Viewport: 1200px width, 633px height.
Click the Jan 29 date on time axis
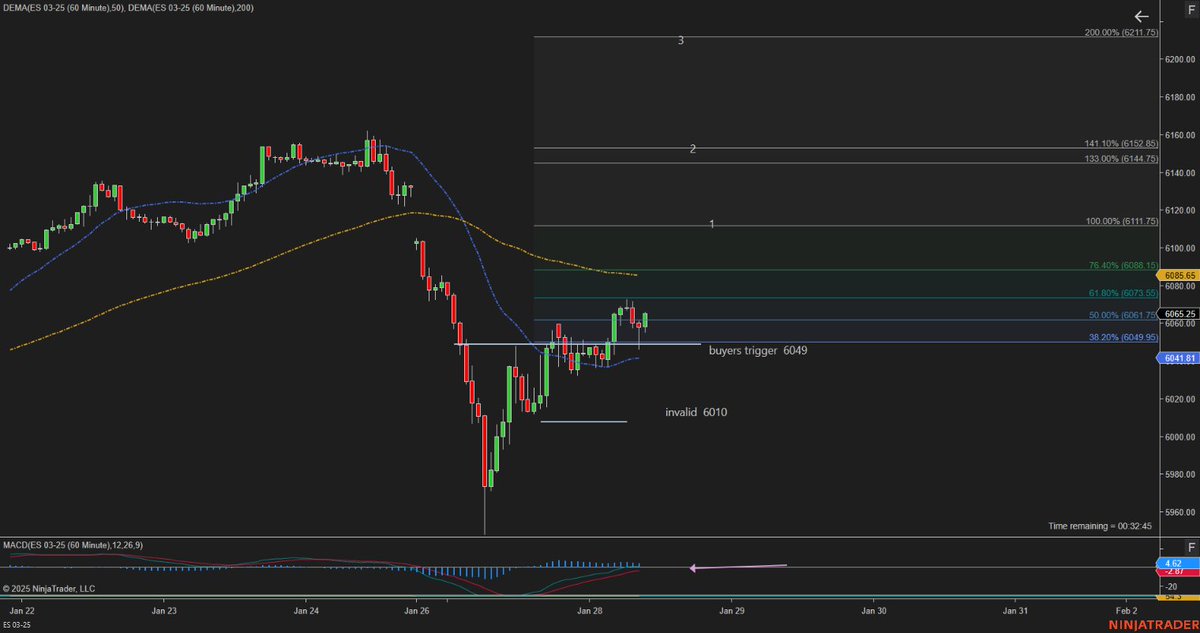[732, 609]
